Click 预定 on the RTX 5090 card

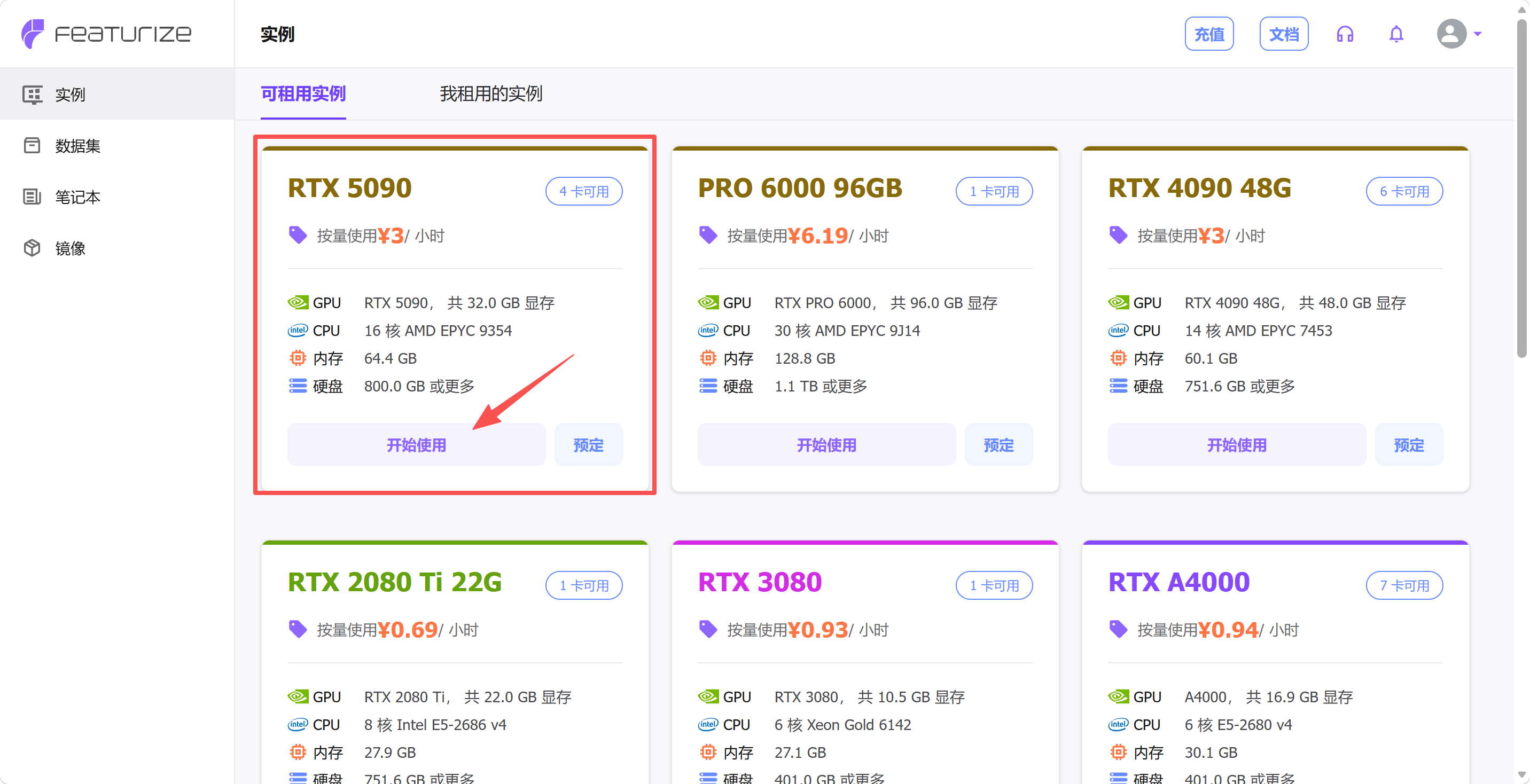(x=588, y=444)
